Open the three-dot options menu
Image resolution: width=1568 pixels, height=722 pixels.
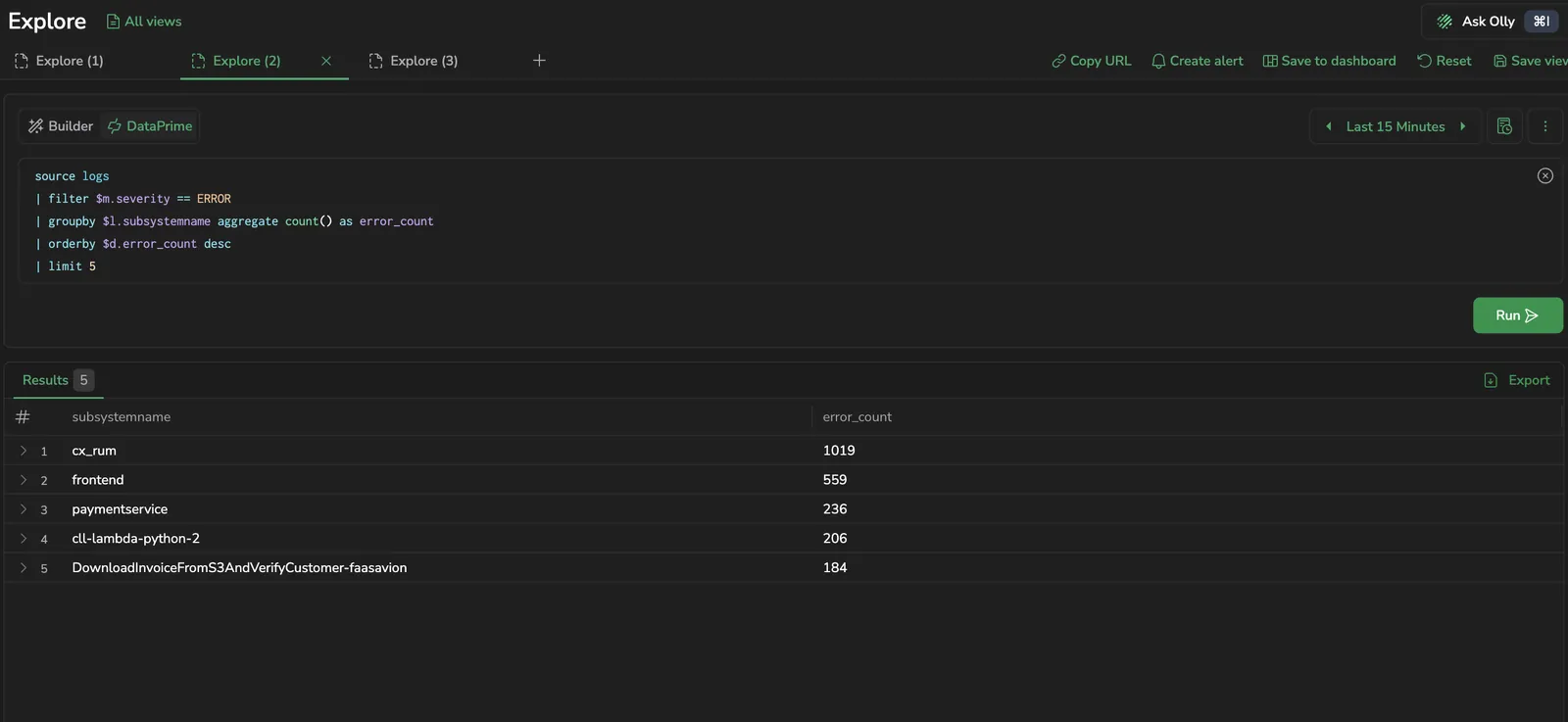(x=1544, y=126)
